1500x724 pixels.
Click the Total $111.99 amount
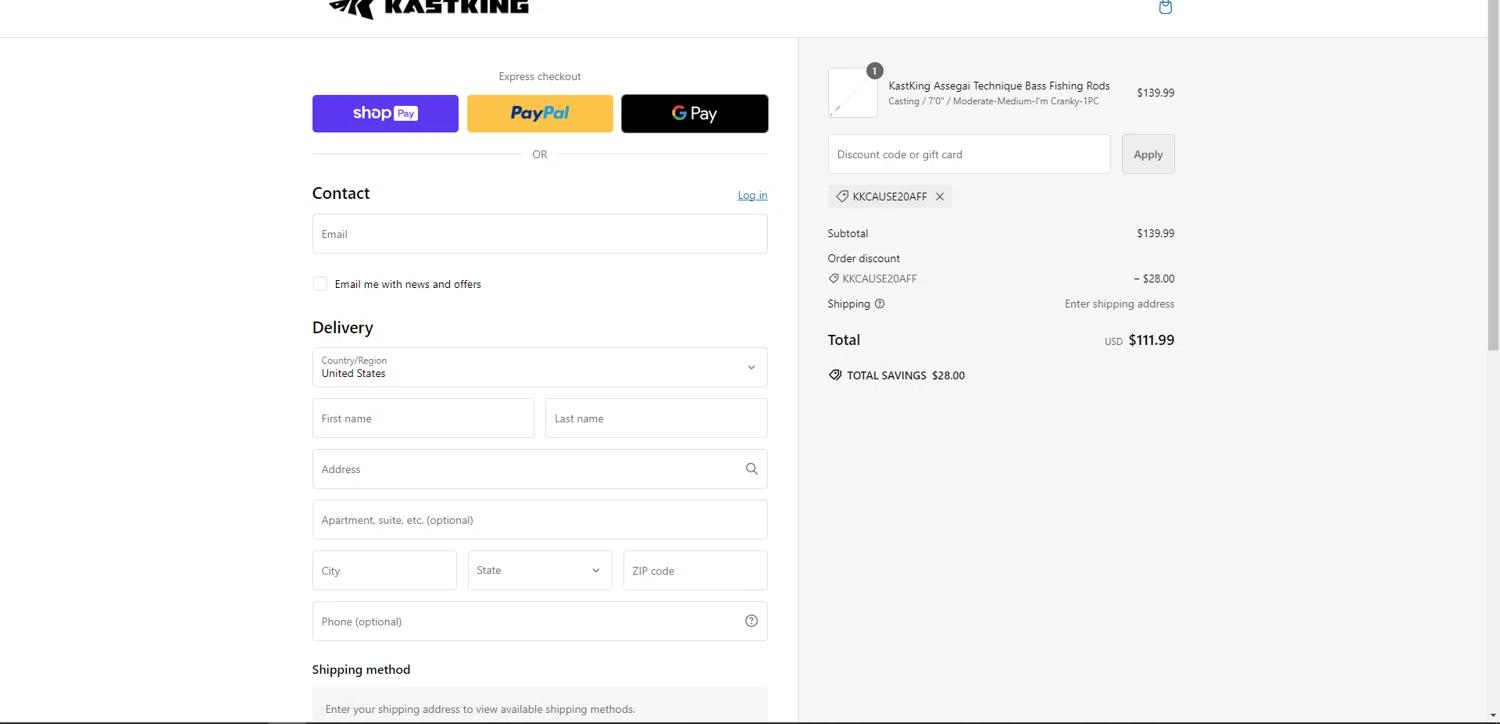(x=1151, y=340)
